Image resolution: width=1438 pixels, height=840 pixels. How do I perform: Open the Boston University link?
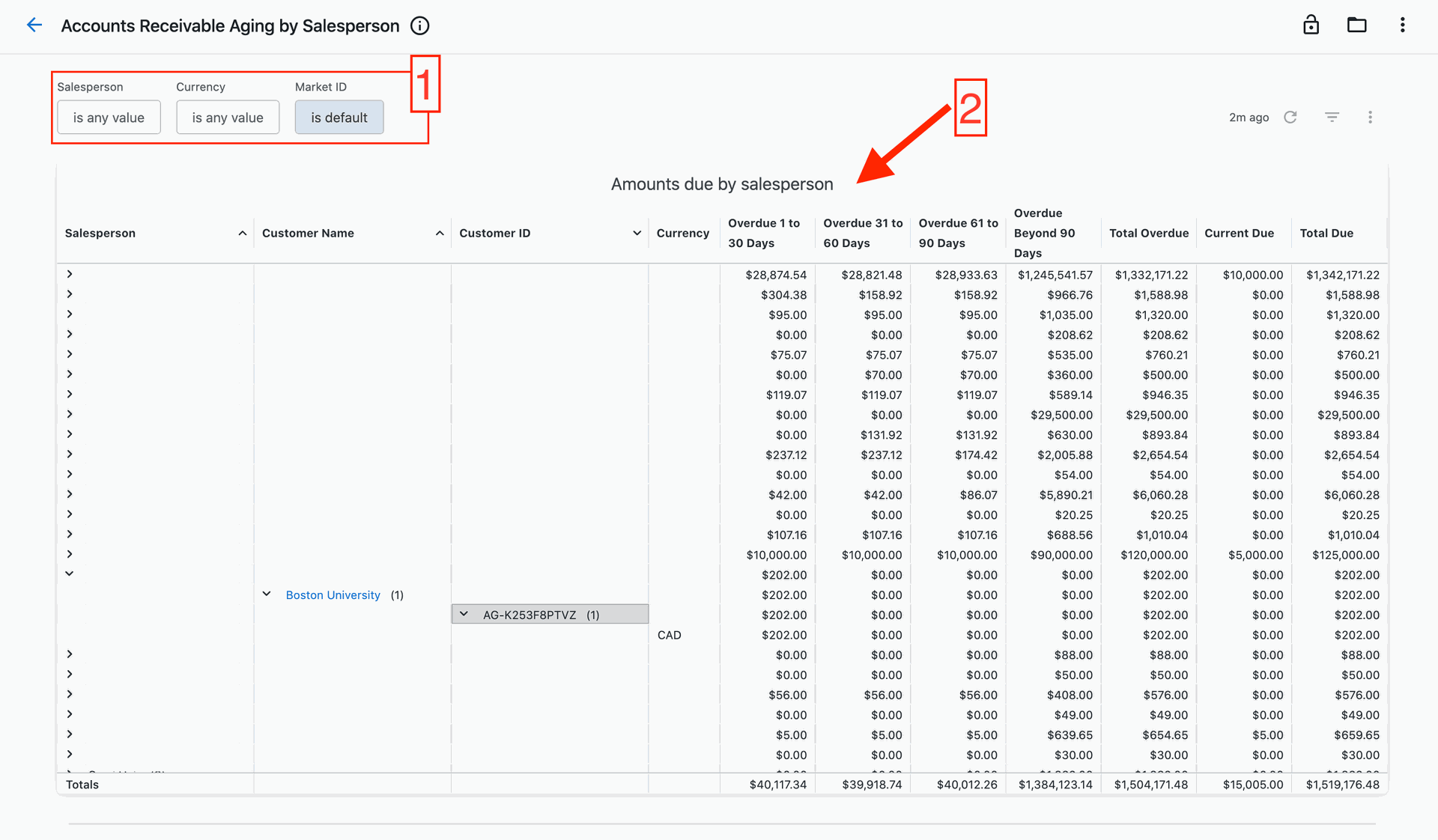point(333,595)
